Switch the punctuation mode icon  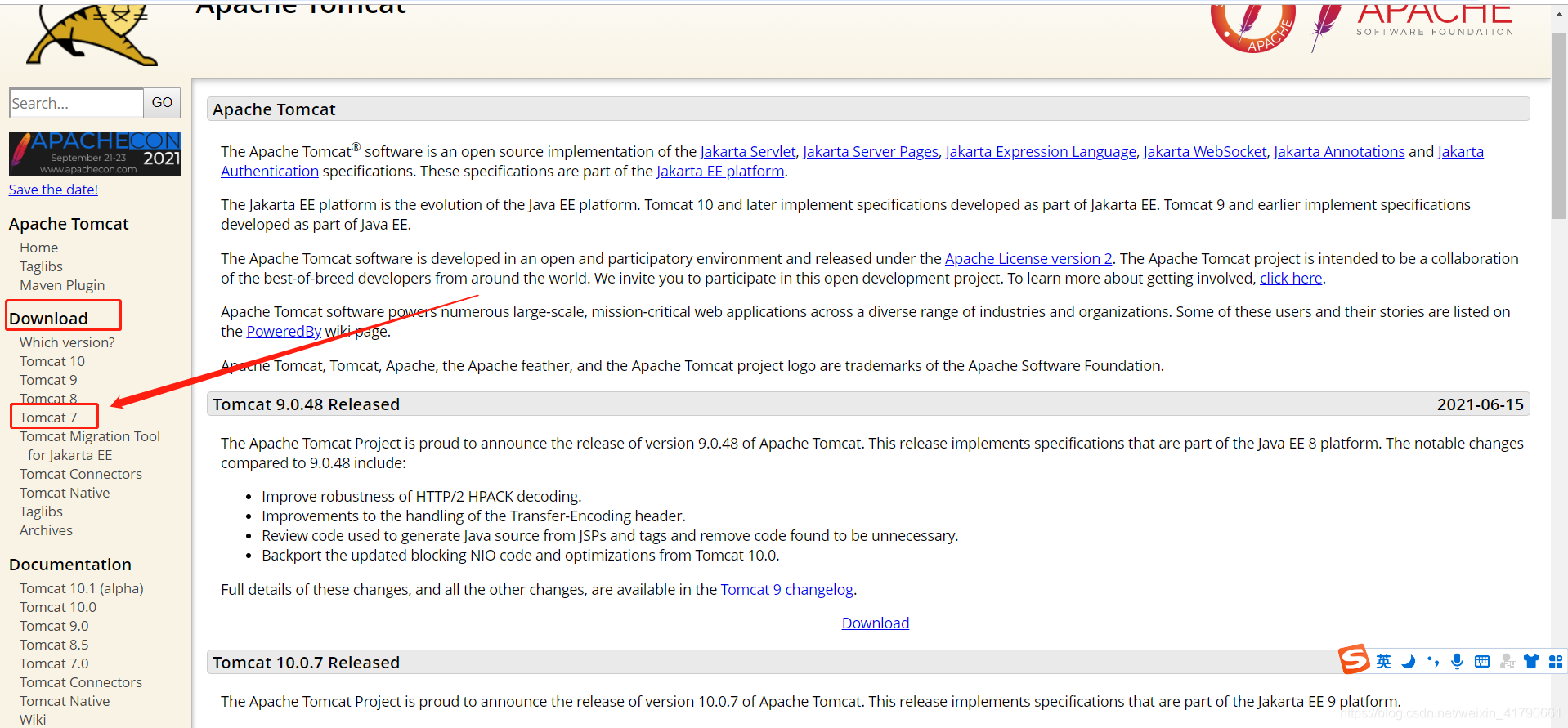click(x=1432, y=662)
